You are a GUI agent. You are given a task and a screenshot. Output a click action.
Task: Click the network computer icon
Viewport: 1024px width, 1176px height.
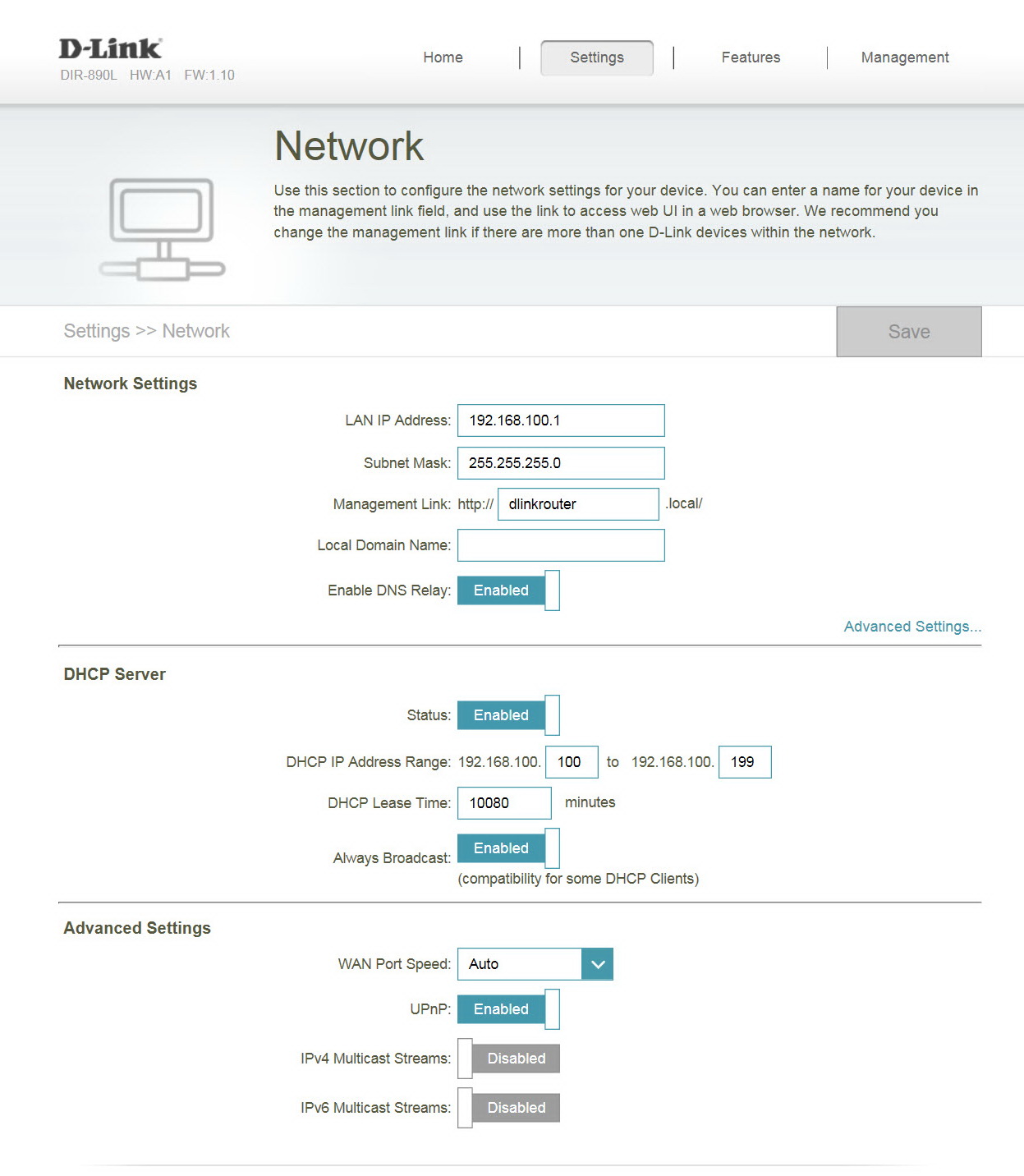163,229
